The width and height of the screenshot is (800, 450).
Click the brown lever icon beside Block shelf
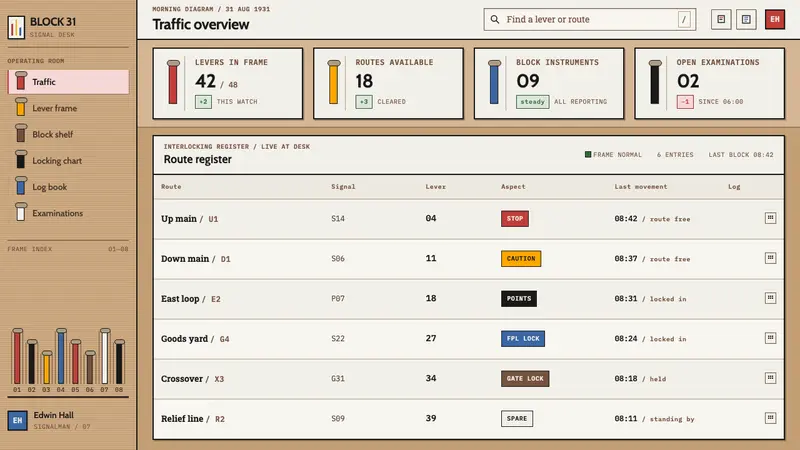pyautogui.click(x=21, y=134)
